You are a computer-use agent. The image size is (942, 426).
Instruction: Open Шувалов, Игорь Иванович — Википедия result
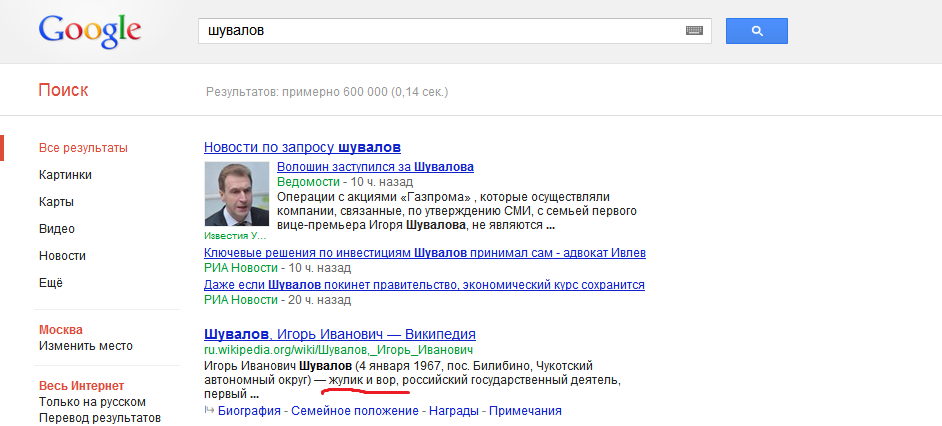(x=340, y=334)
